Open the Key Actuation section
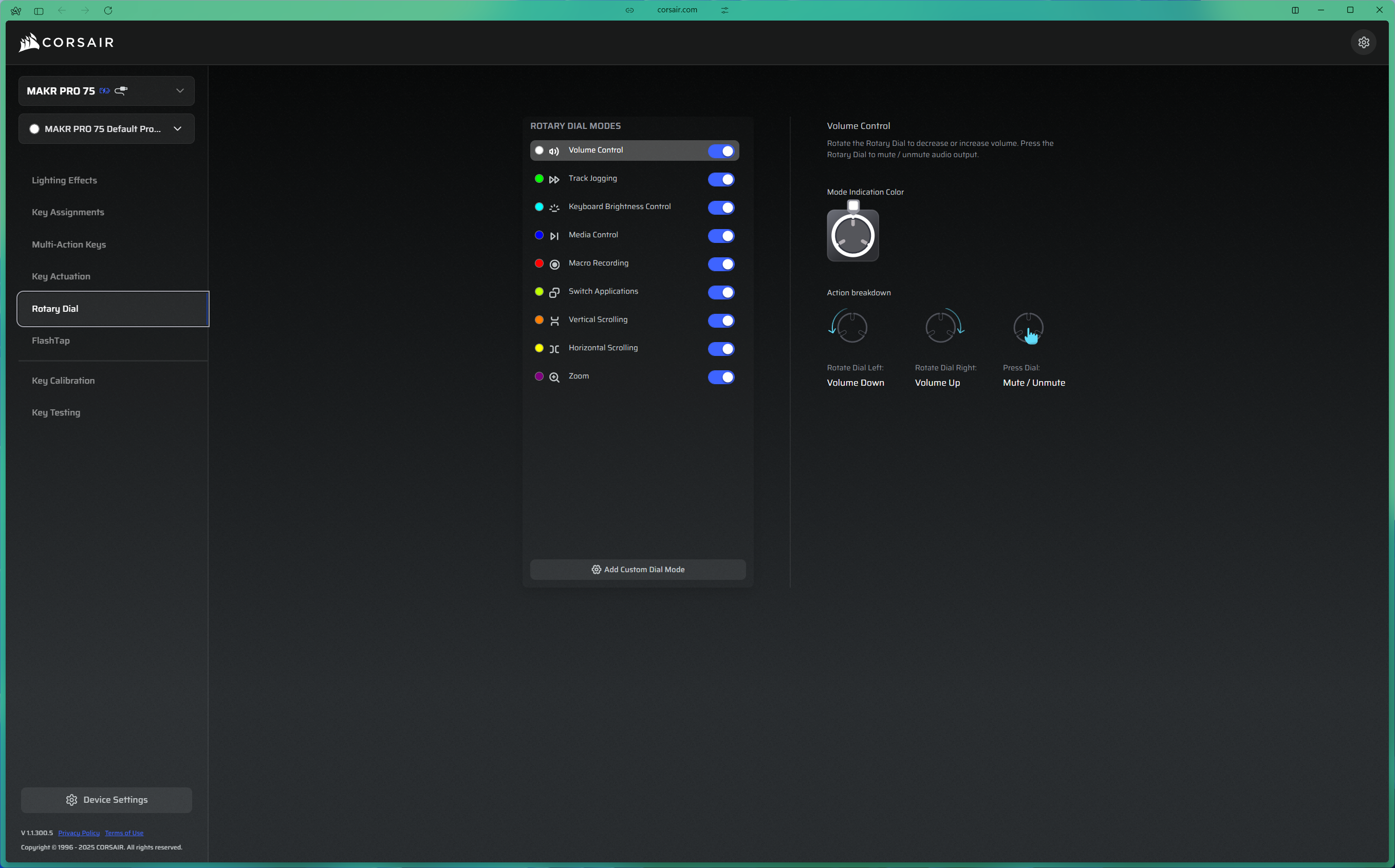This screenshot has height=868, width=1395. click(x=61, y=276)
